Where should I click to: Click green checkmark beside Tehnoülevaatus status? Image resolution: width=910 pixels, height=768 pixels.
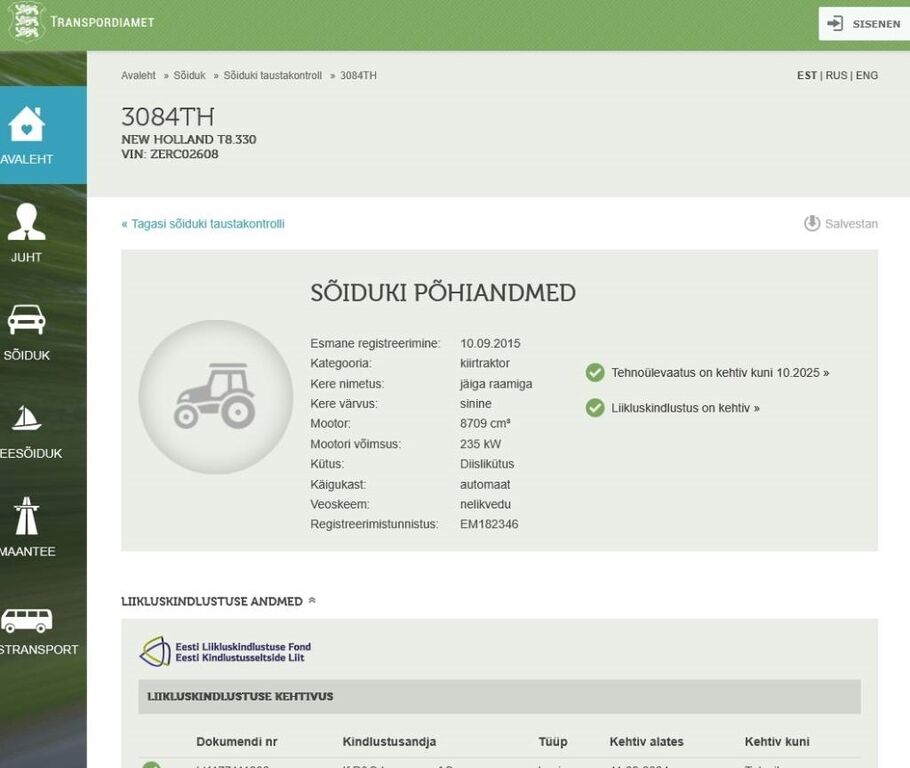click(595, 373)
